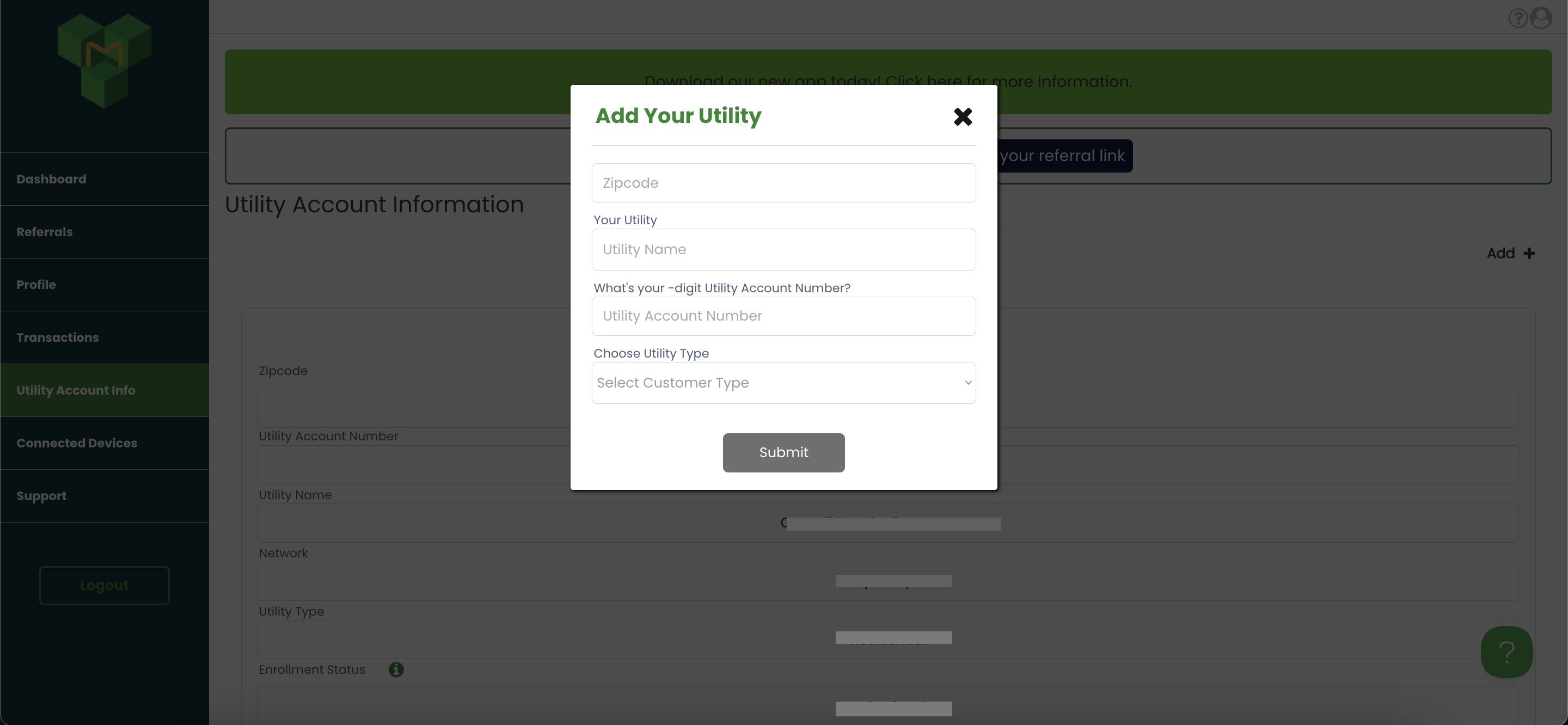Viewport: 1568px width, 725px height.
Task: Click the Zipcode input field in dialog
Action: 783,183
